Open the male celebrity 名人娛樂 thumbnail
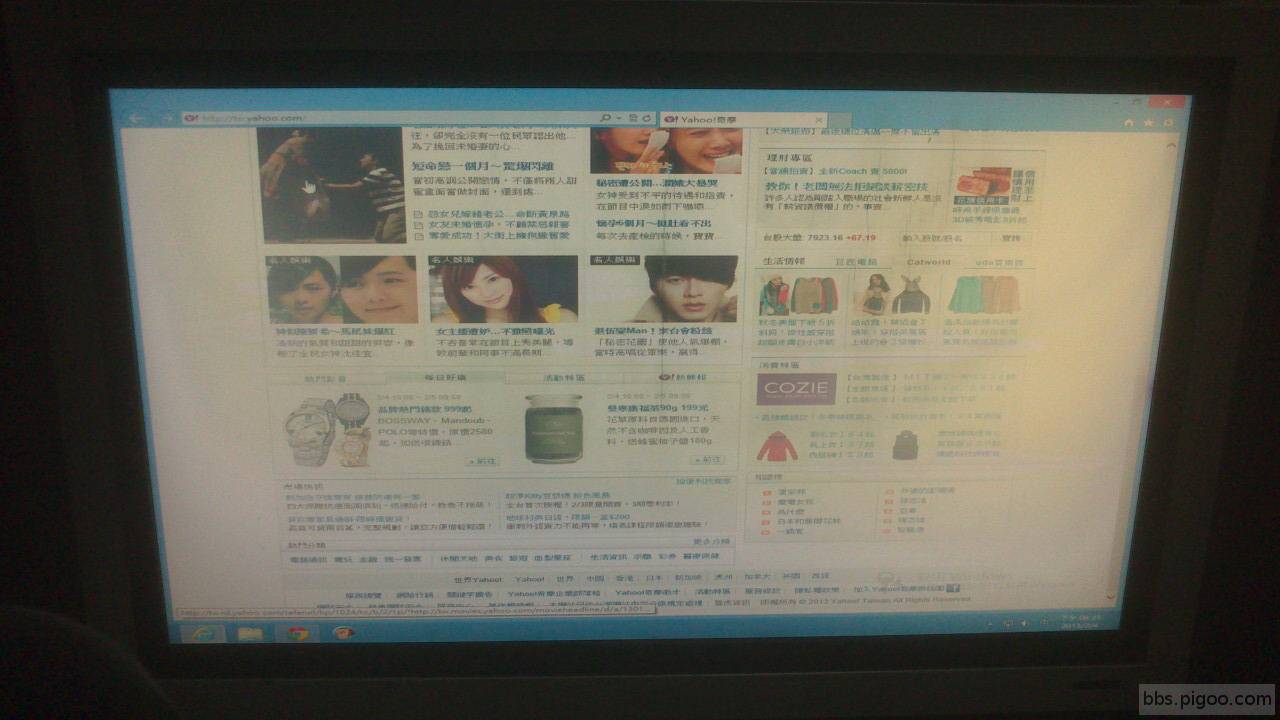Viewport: 1280px width, 720px height. [x=664, y=289]
